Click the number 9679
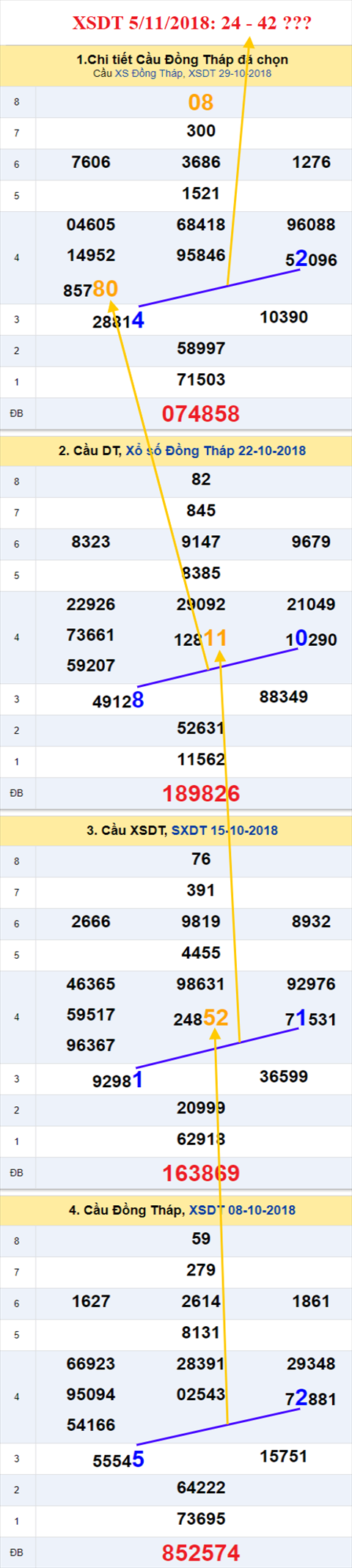352x1568 pixels. pyautogui.click(x=311, y=542)
